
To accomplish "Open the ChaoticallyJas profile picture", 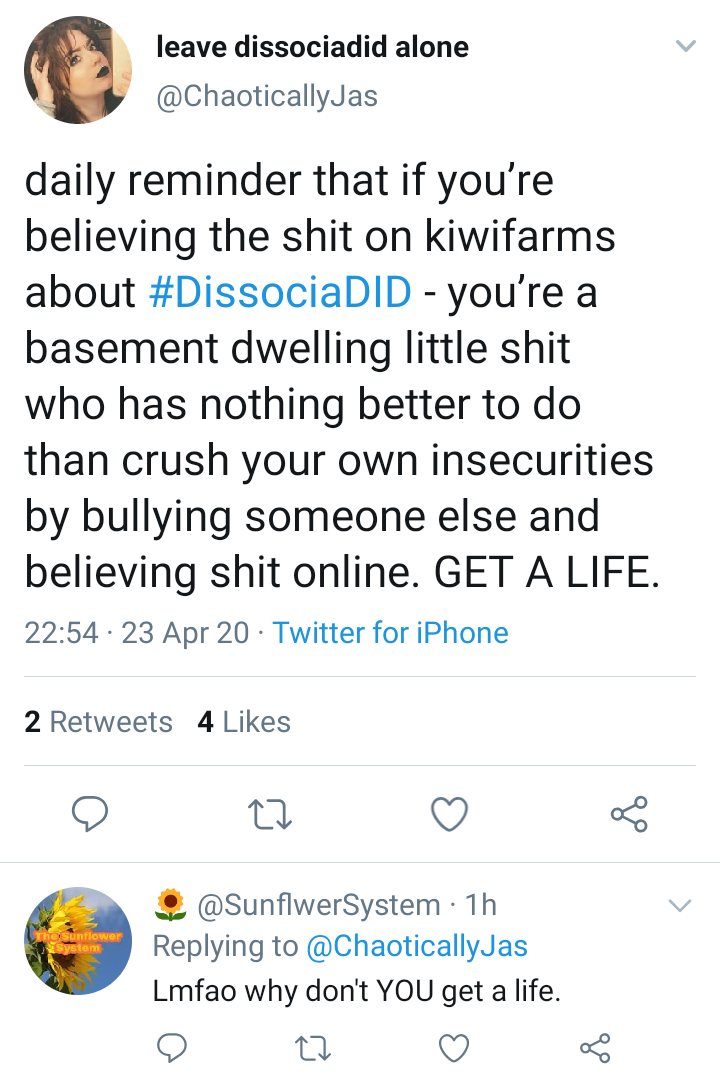I will (78, 70).
